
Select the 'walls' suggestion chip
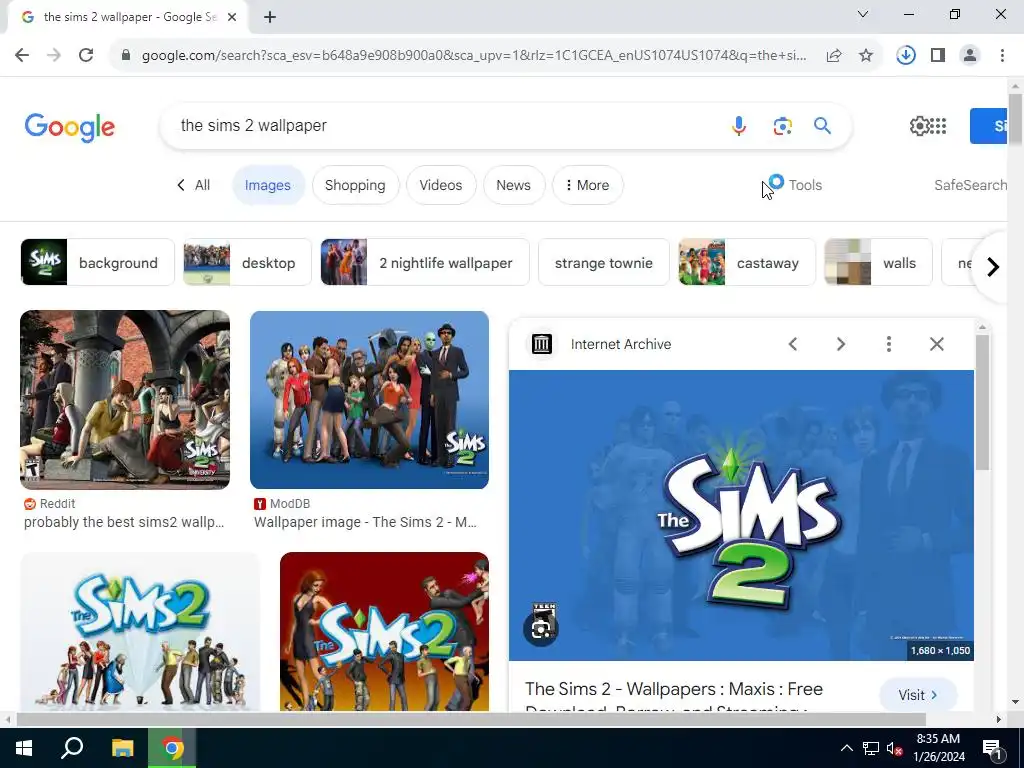tap(878, 263)
